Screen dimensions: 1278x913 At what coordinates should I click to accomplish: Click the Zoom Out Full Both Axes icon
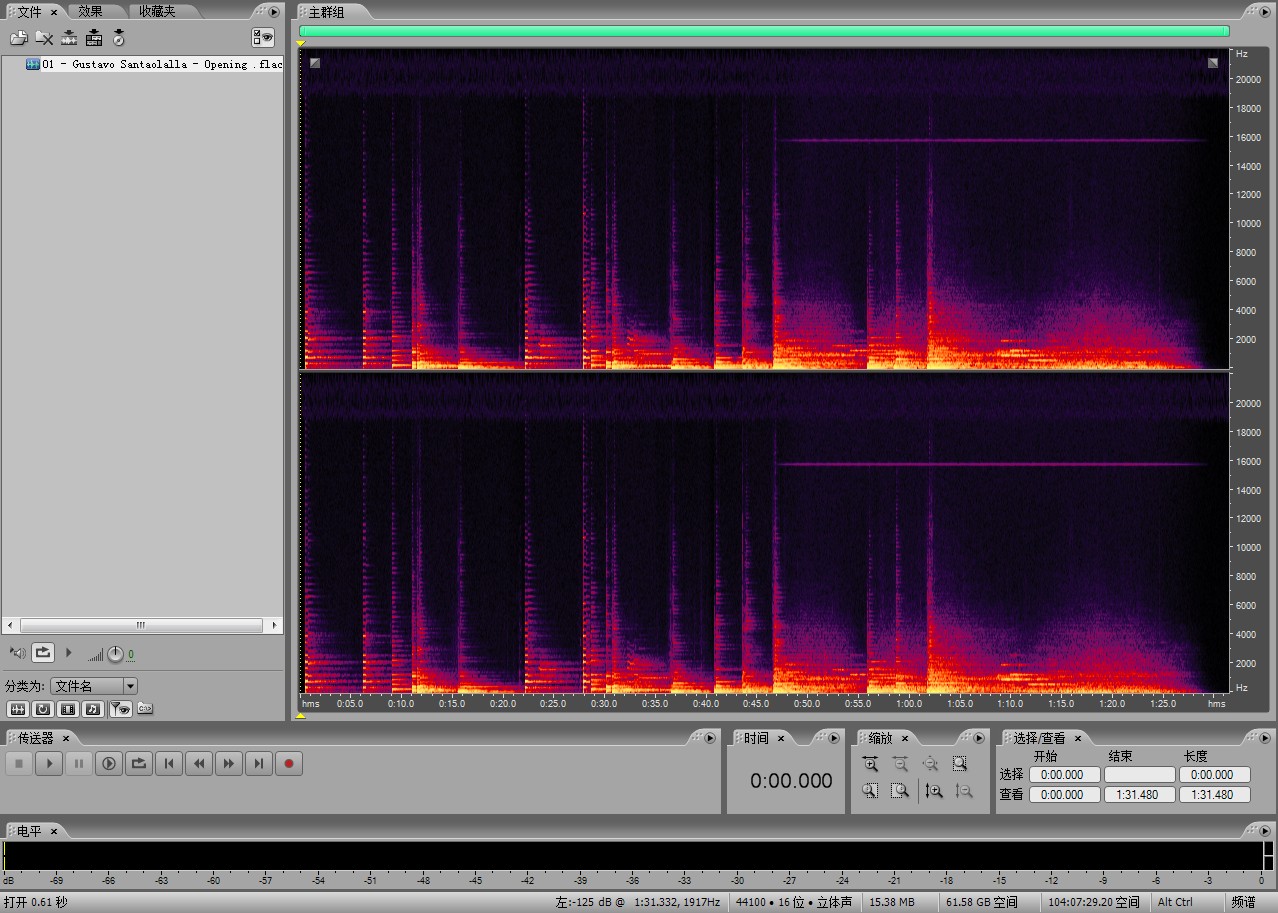pos(930,764)
